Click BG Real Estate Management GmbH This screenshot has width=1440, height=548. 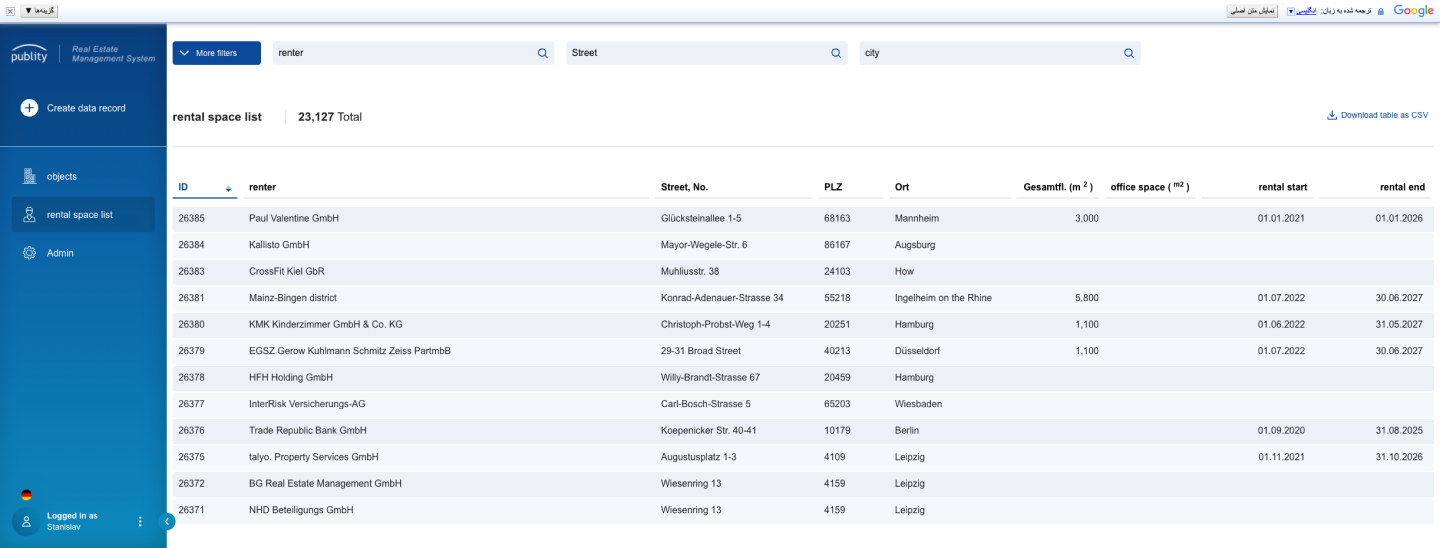[x=325, y=484]
